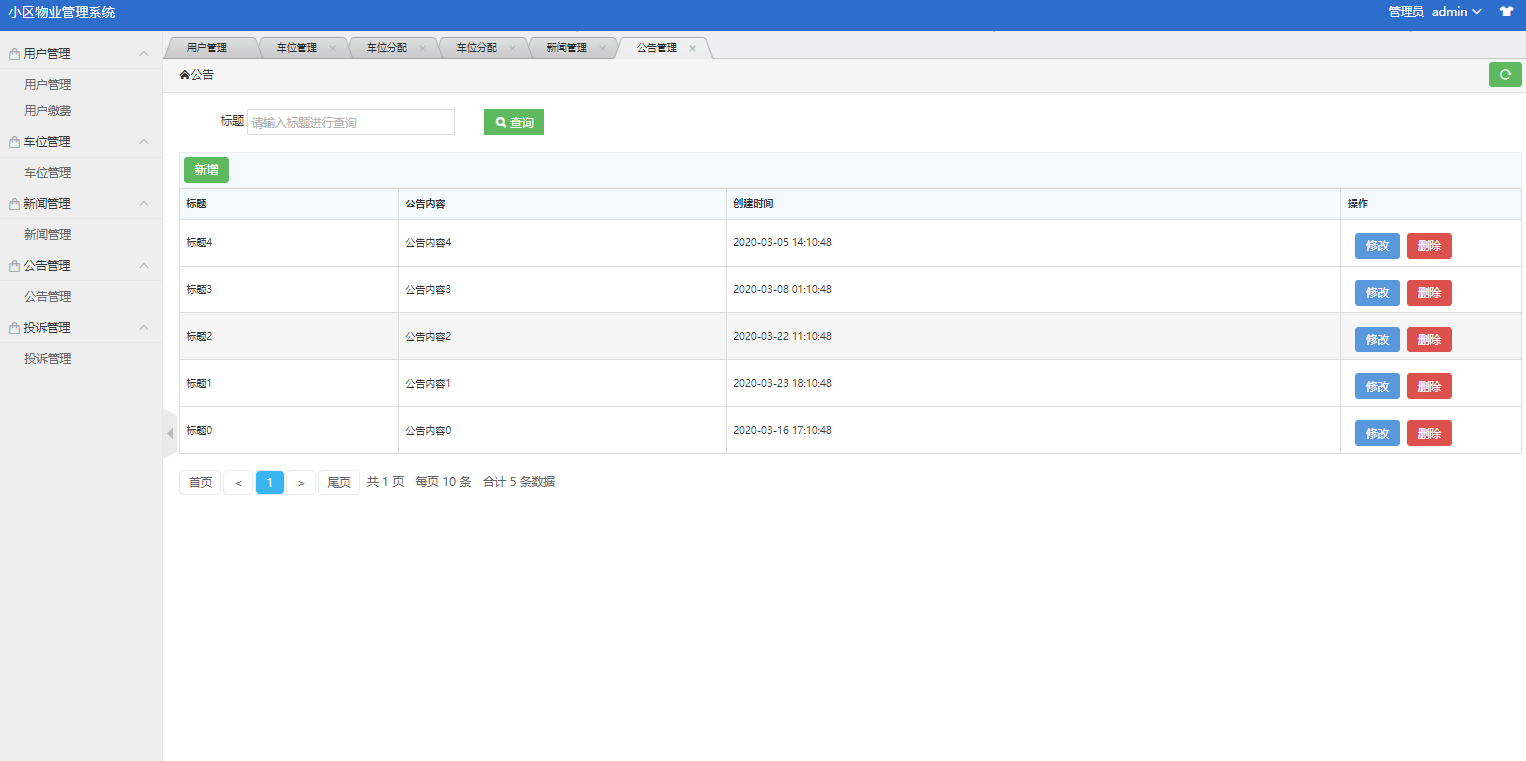Switch to the 车位管理 tab

tap(297, 48)
